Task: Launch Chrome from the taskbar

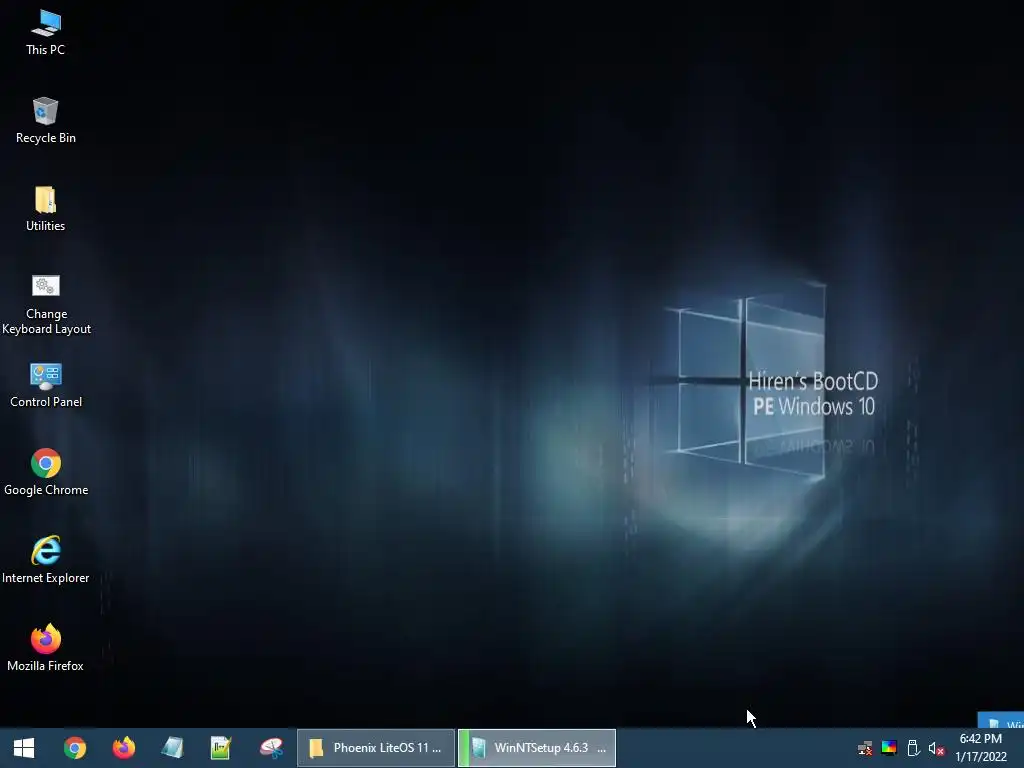Action: coord(75,748)
